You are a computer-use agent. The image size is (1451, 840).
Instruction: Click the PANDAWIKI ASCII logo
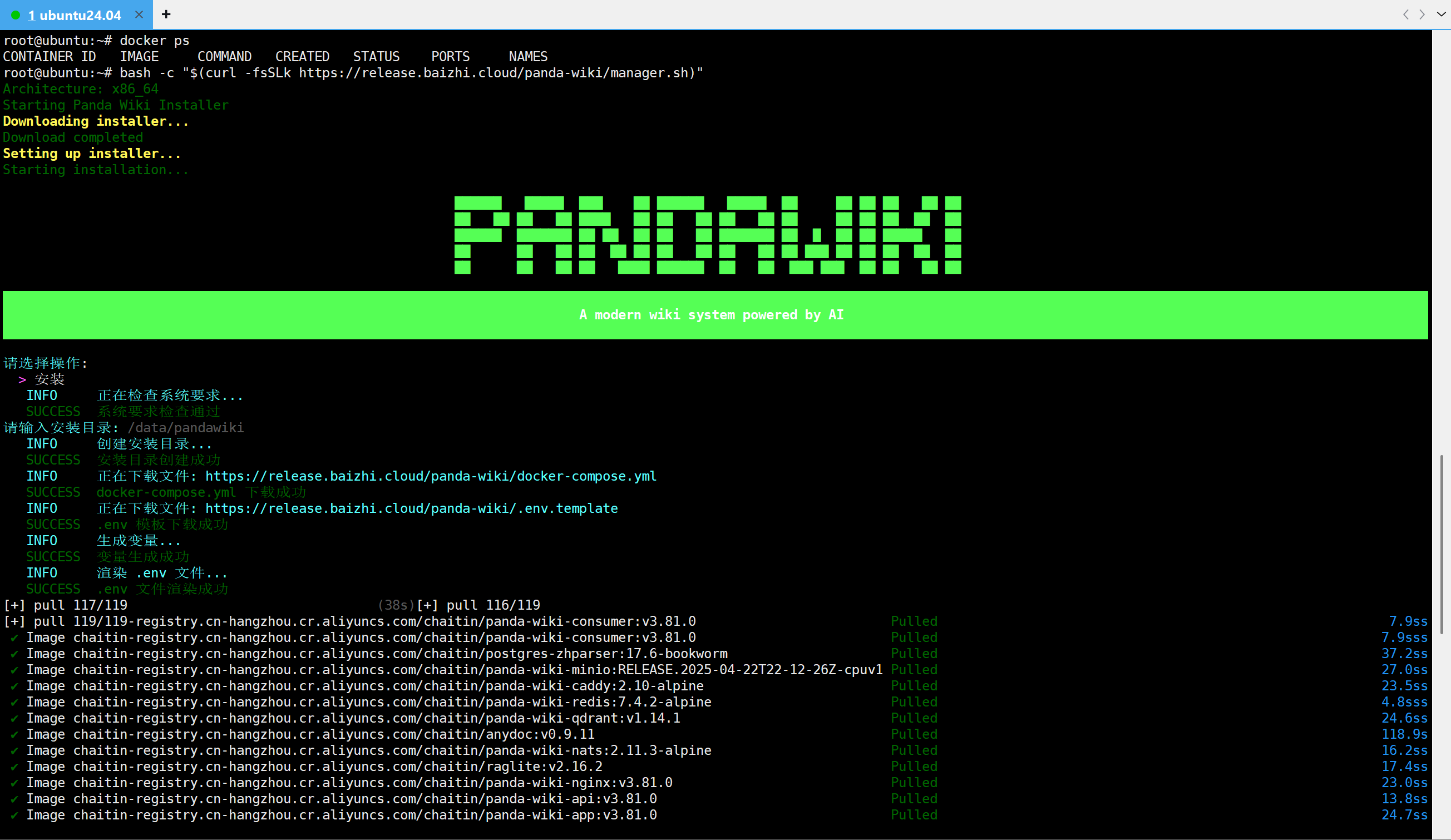tap(707, 235)
